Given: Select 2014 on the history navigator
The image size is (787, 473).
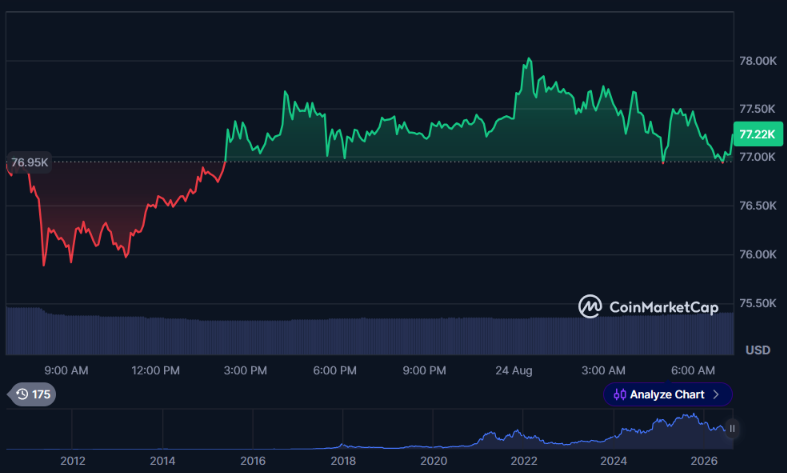Looking at the screenshot, I should 163,461.
